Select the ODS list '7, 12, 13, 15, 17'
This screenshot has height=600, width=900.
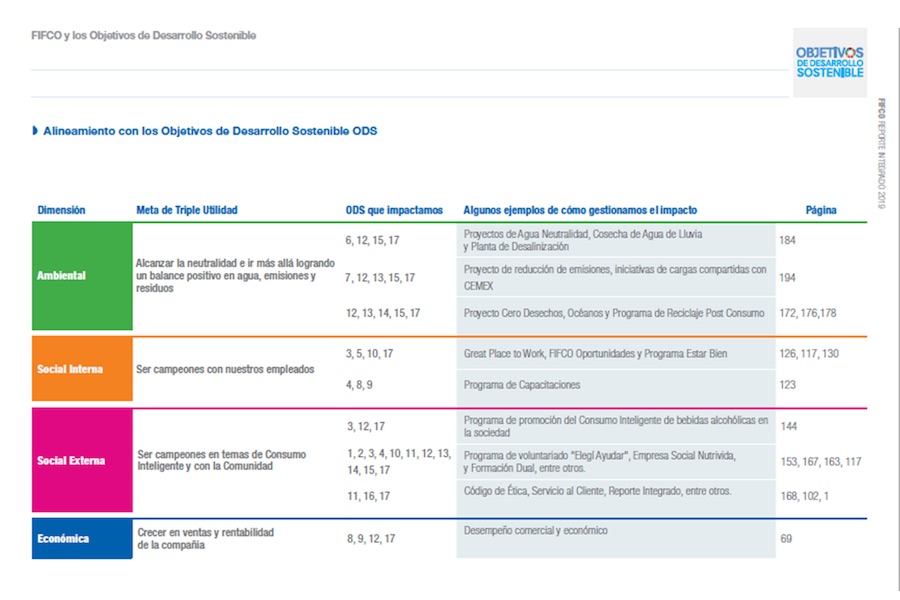[379, 278]
